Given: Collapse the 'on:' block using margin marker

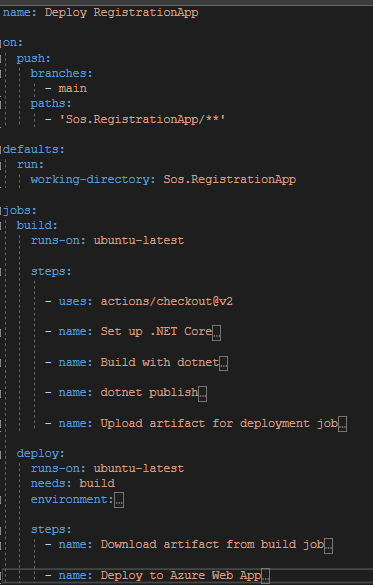Looking at the screenshot, I should 1,43.
